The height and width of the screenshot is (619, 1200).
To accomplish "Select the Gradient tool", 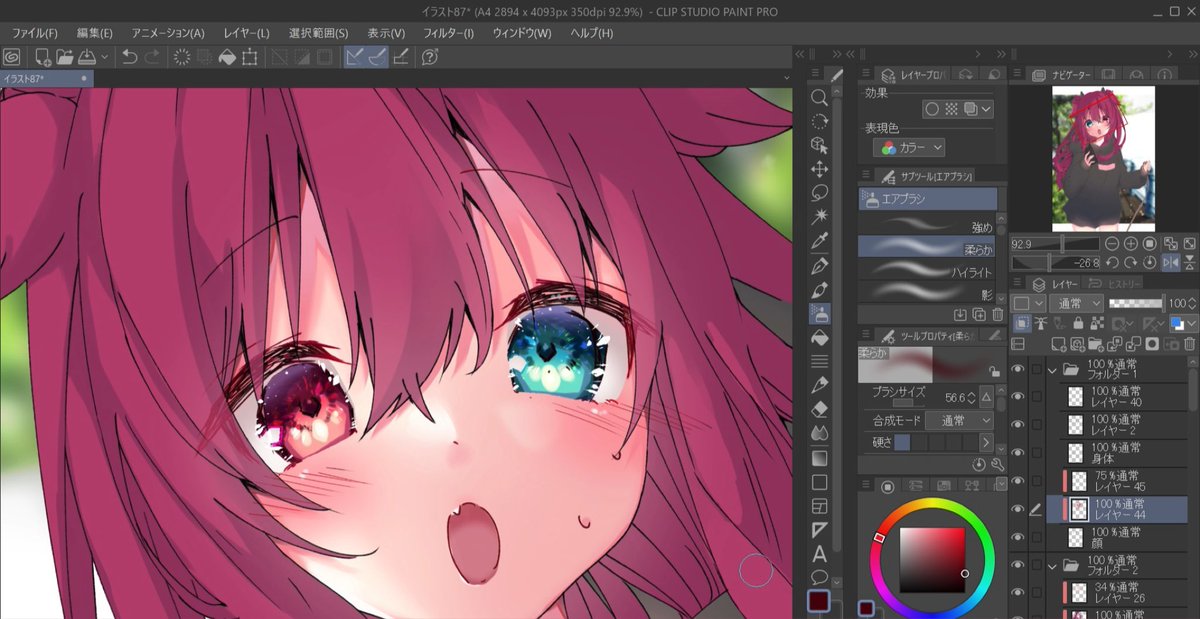I will pyautogui.click(x=819, y=458).
